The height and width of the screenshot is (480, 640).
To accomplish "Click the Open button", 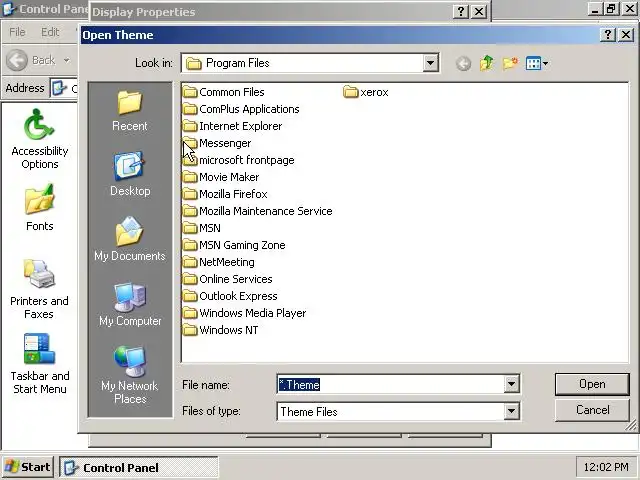I will (592, 384).
